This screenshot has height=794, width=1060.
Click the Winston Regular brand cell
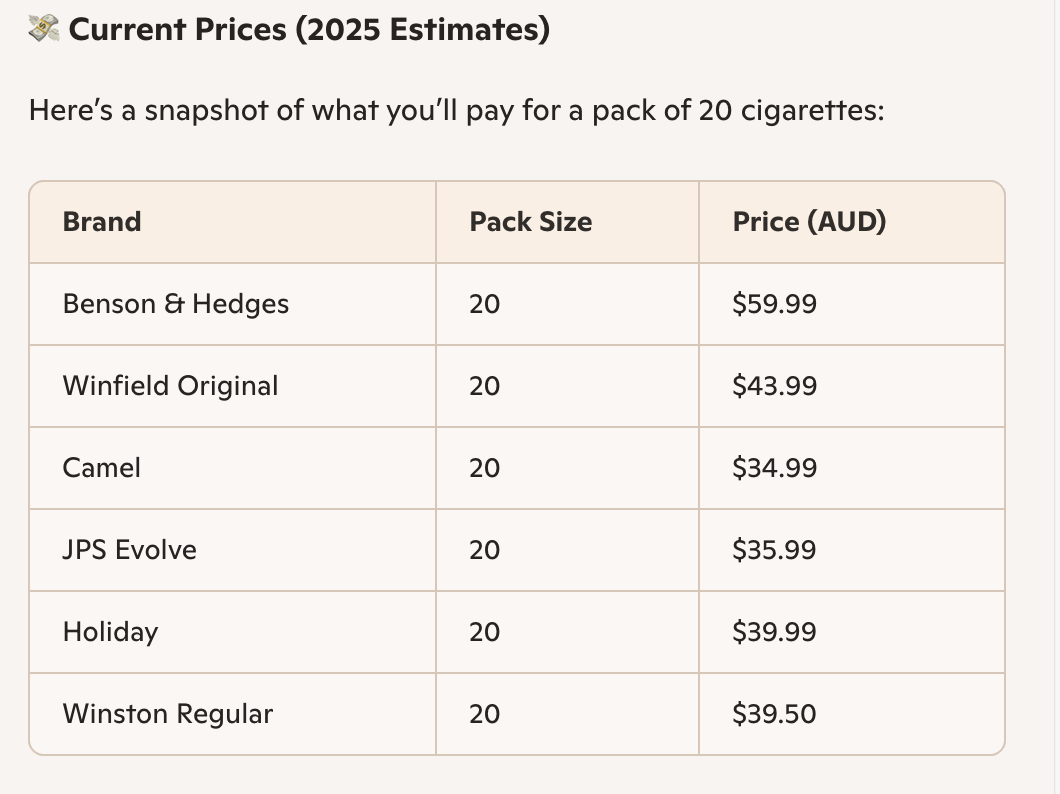[x=168, y=713]
